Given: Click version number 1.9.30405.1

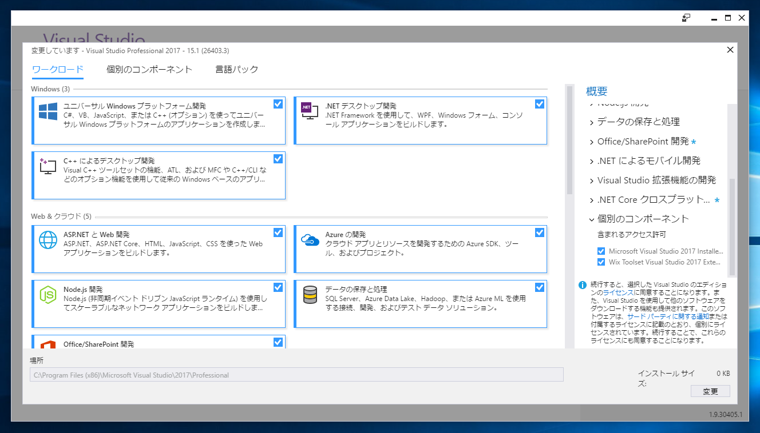Looking at the screenshot, I should pyautogui.click(x=725, y=415).
